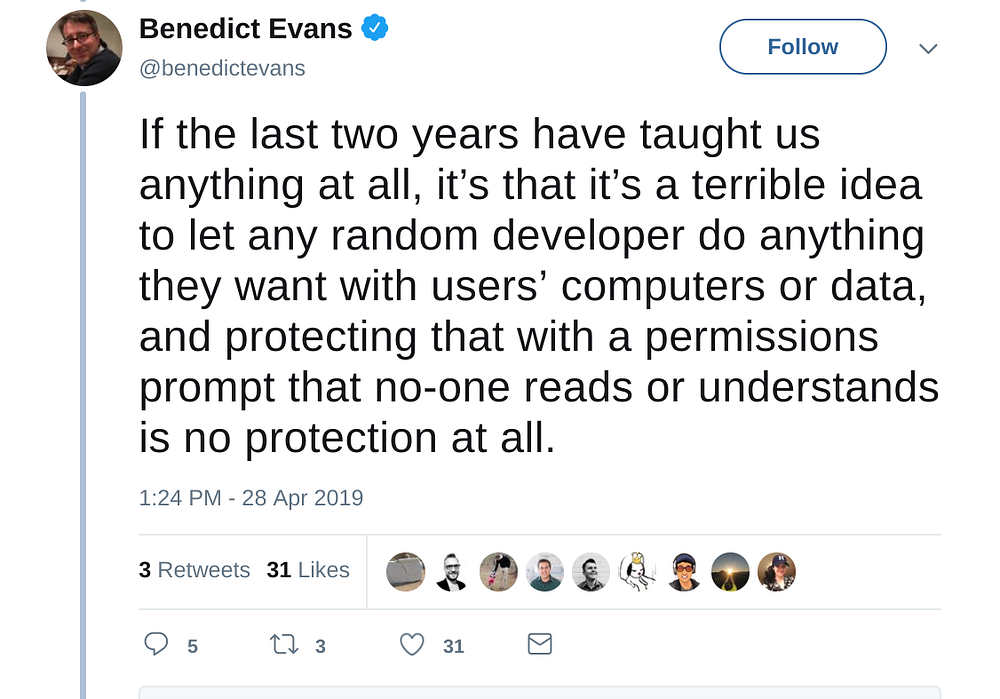Click the sunset landscape liker avatar

pos(730,571)
